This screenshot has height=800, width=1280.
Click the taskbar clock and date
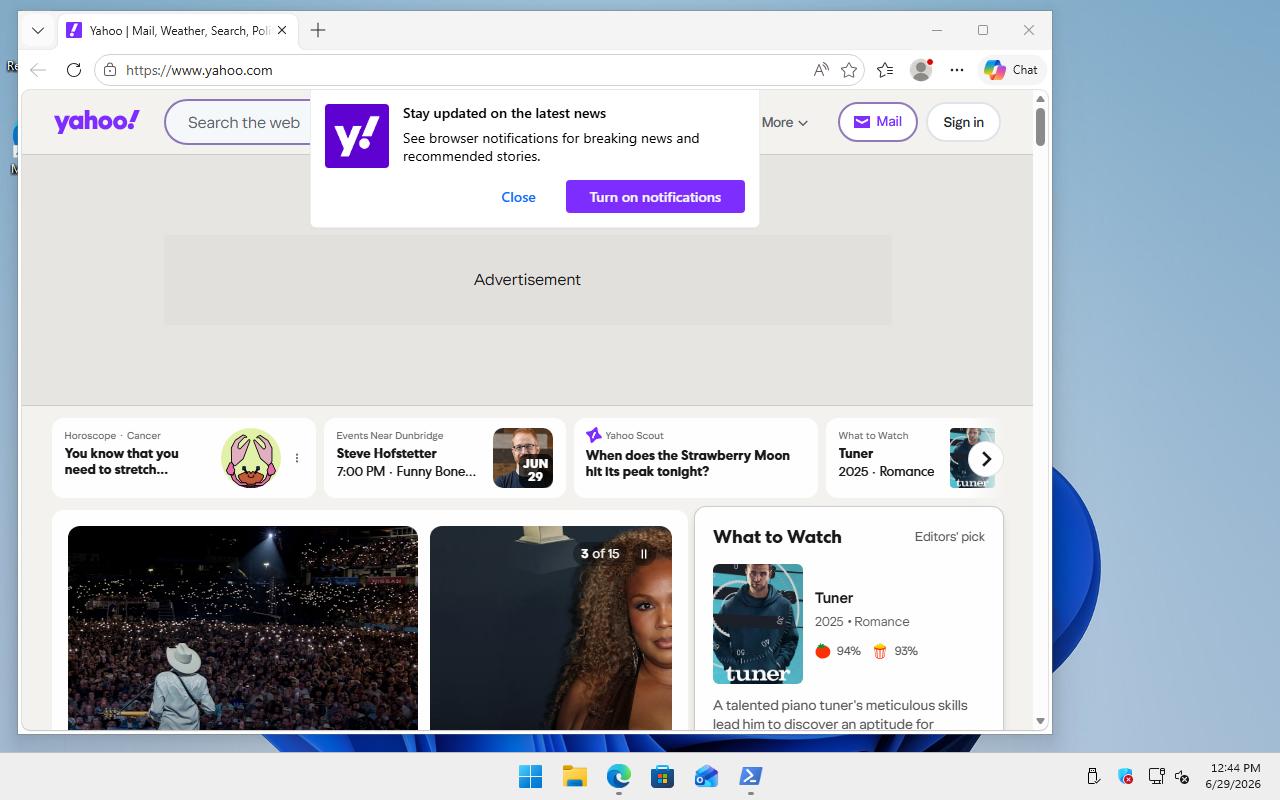click(x=1233, y=776)
